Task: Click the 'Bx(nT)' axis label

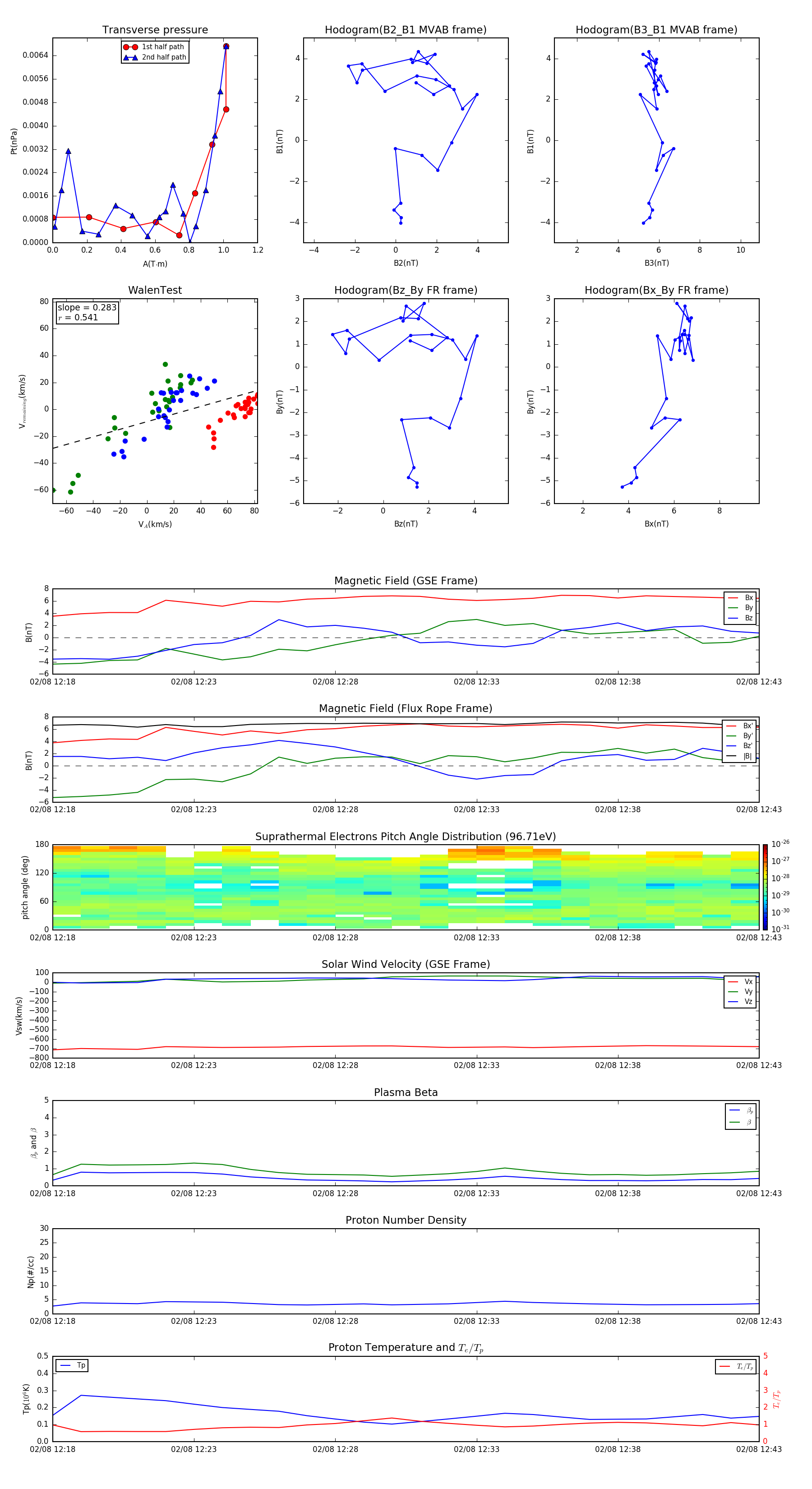Action: tap(656, 524)
